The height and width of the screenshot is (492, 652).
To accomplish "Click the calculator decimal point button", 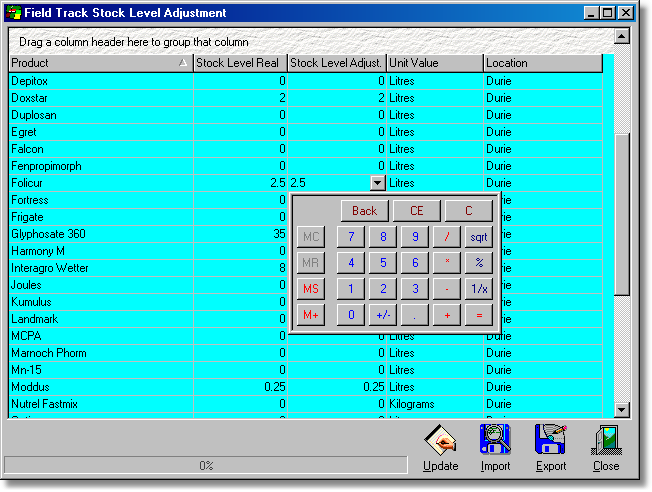I will pyautogui.click(x=415, y=315).
